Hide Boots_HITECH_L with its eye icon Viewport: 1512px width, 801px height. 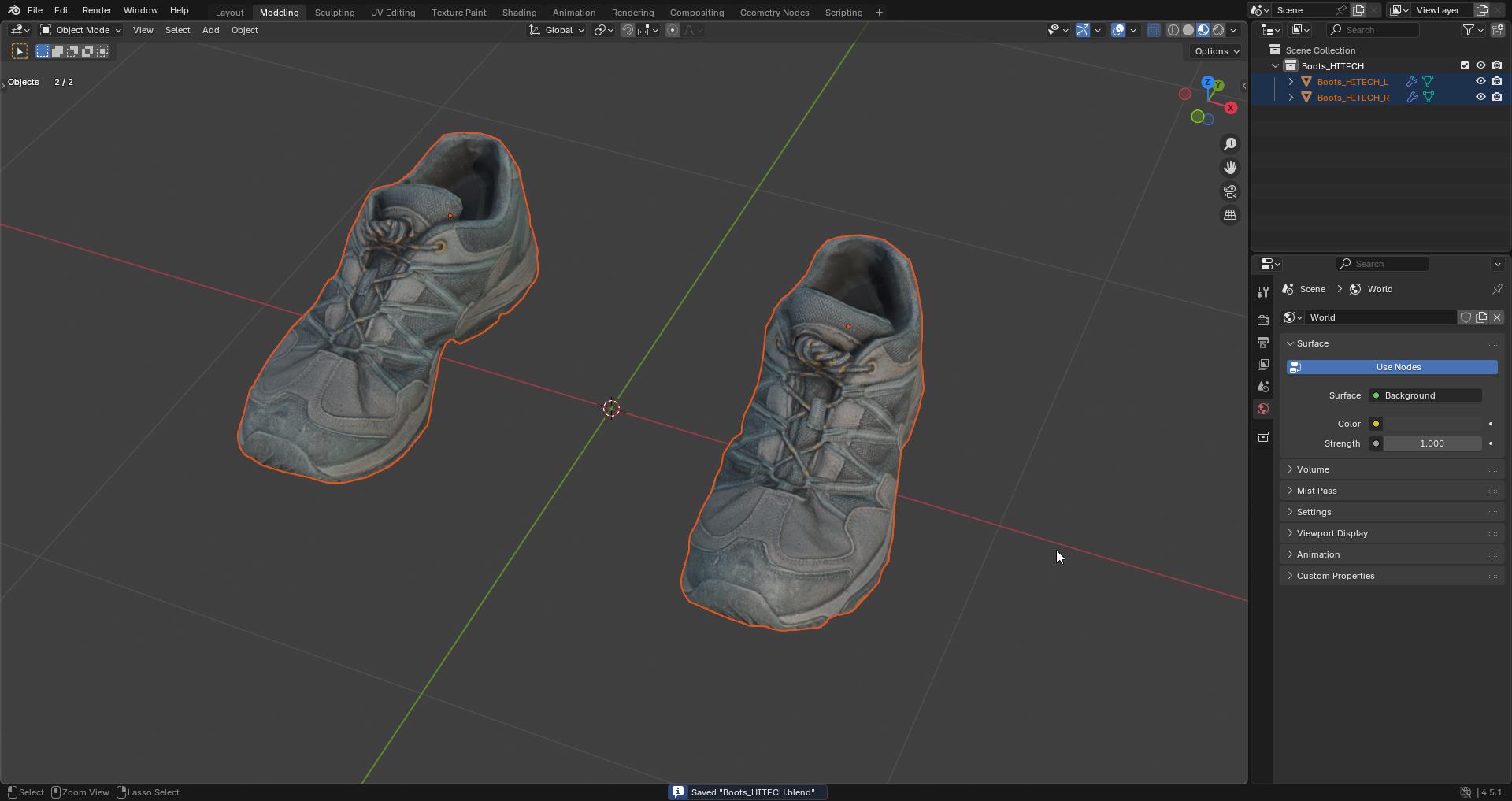[1480, 81]
